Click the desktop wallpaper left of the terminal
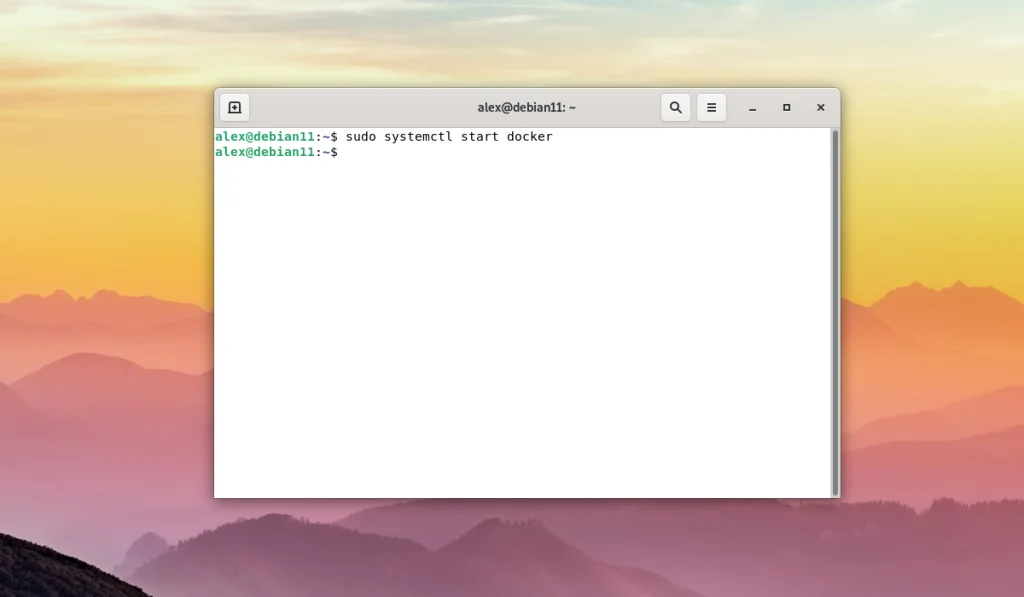This screenshot has height=597, width=1024. click(x=104, y=294)
